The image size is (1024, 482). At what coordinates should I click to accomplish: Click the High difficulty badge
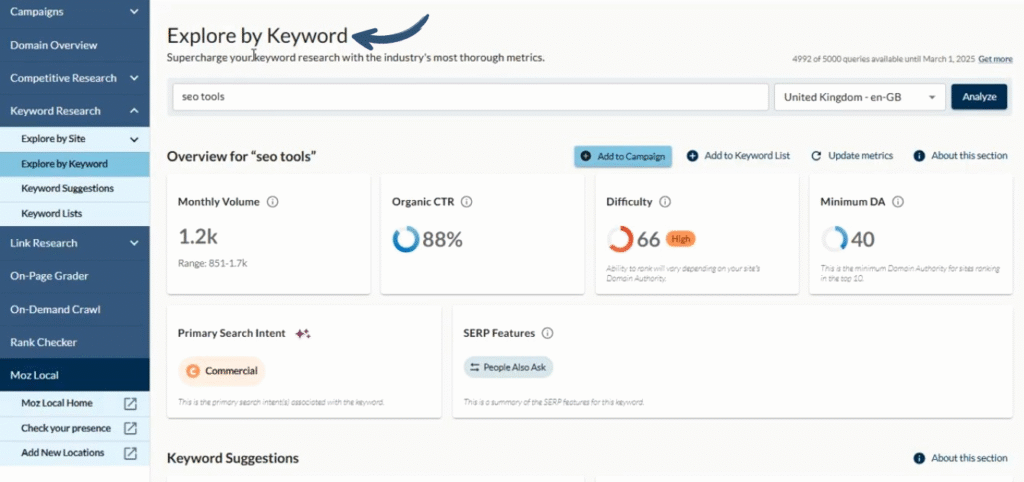(680, 239)
